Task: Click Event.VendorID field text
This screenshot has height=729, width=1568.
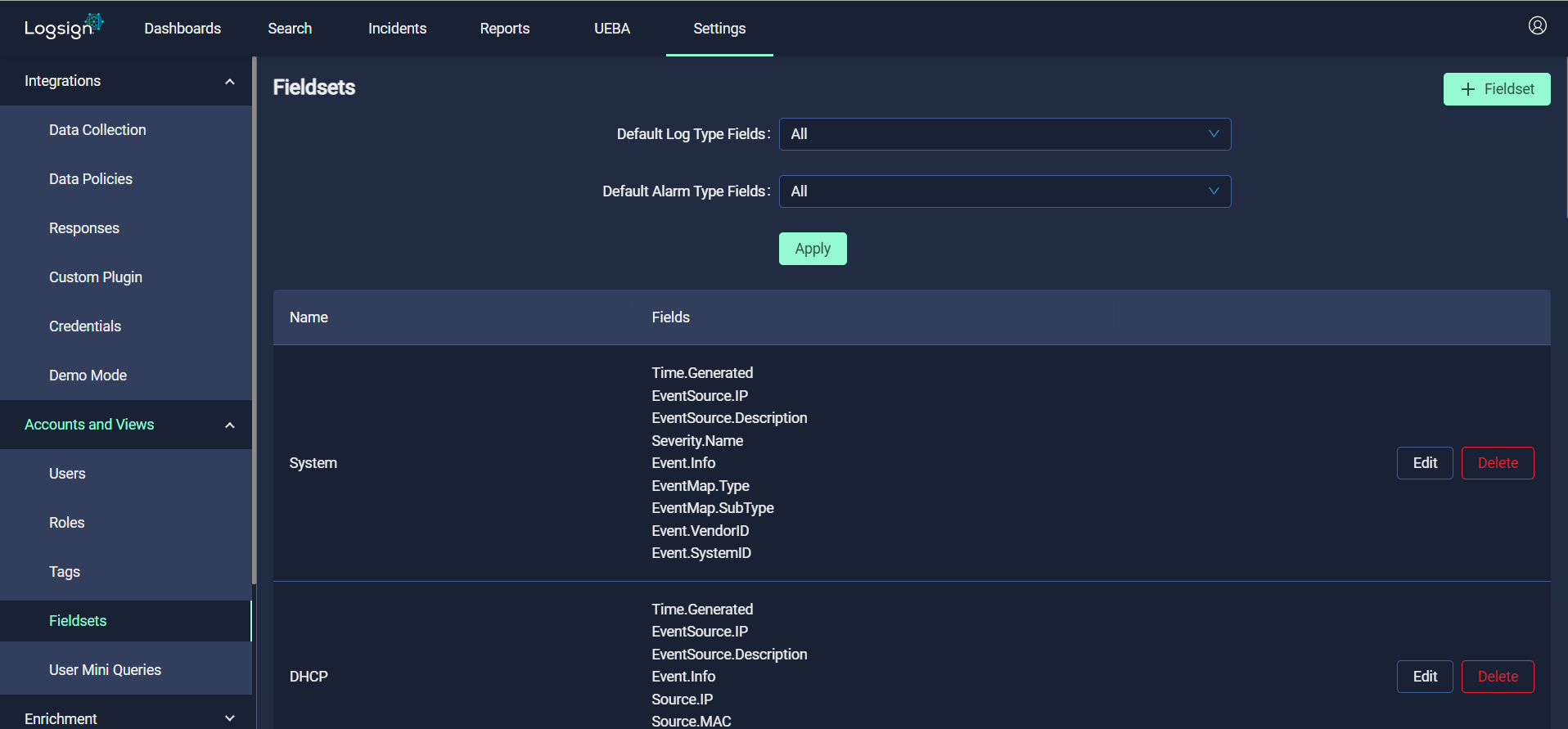Action: click(x=700, y=531)
